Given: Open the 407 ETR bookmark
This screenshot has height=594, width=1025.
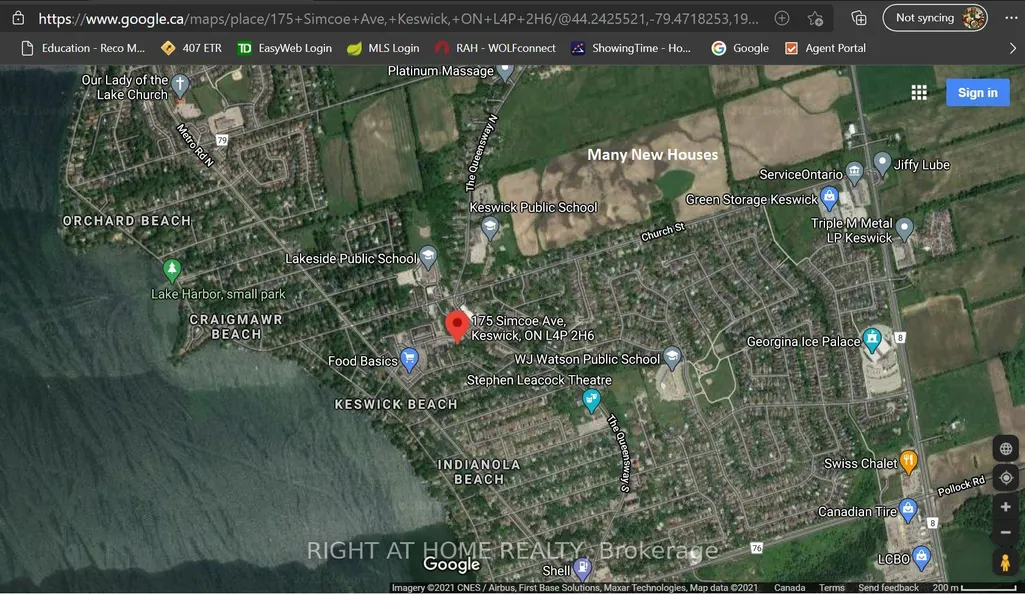Looking at the screenshot, I should [x=192, y=48].
